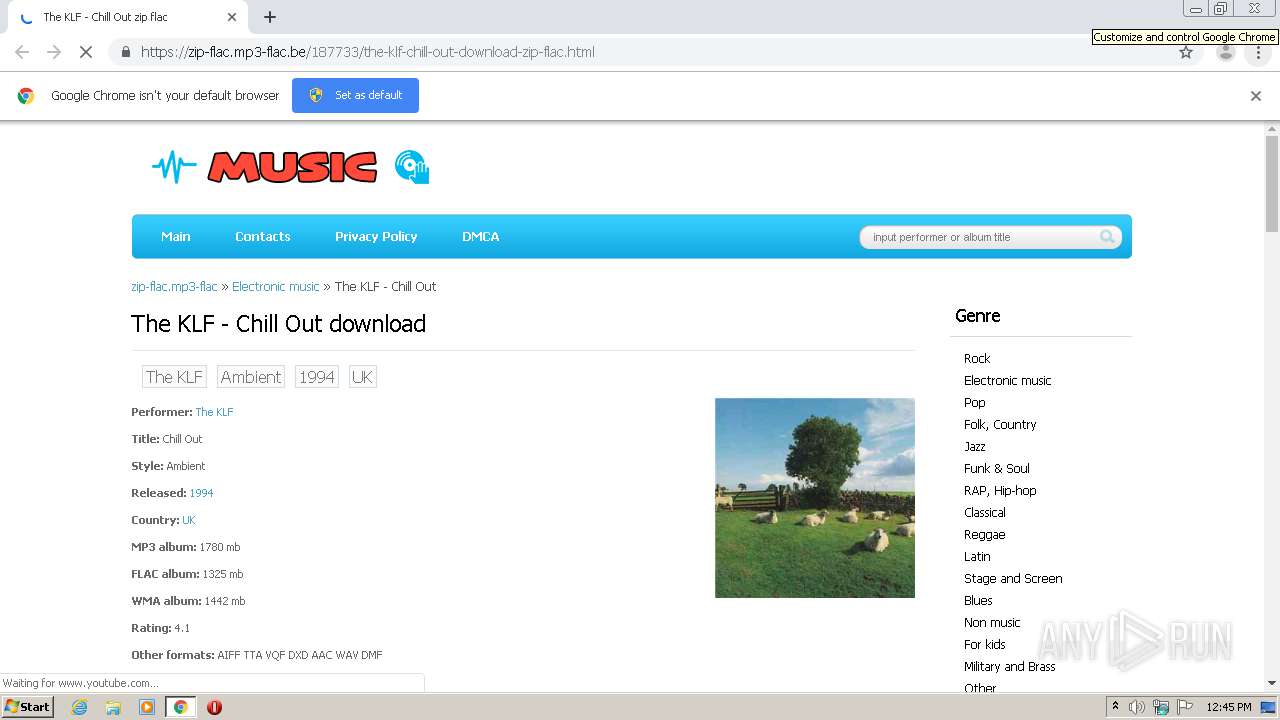Click the MUSIC site logo
Image resolution: width=1280 pixels, height=720 pixels.
click(x=291, y=167)
